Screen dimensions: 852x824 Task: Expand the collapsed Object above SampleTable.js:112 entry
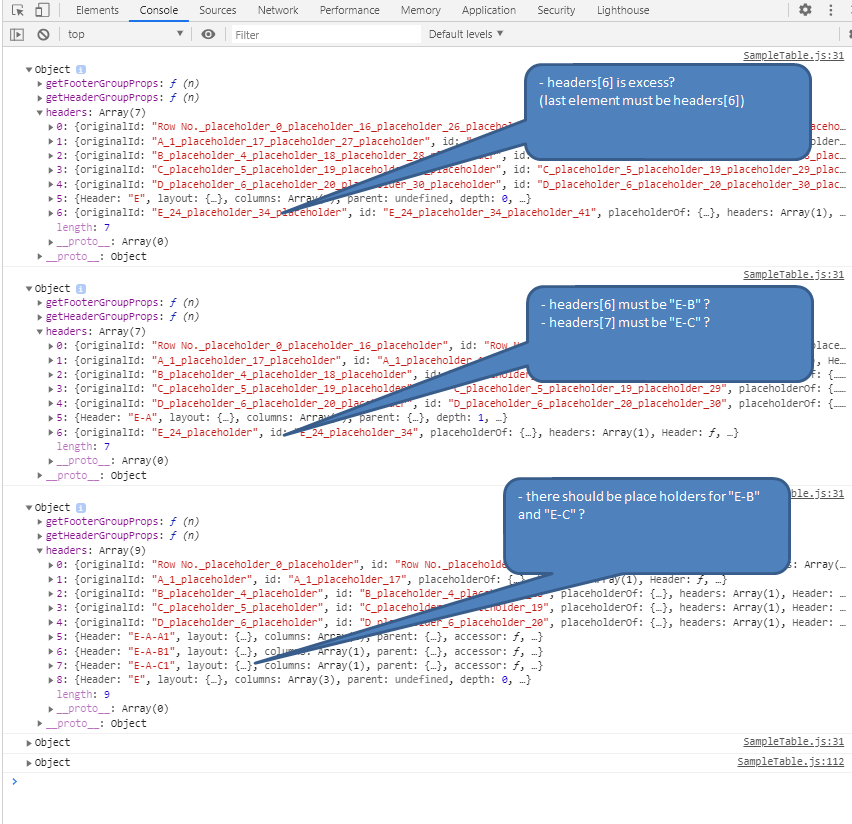click(x=29, y=742)
